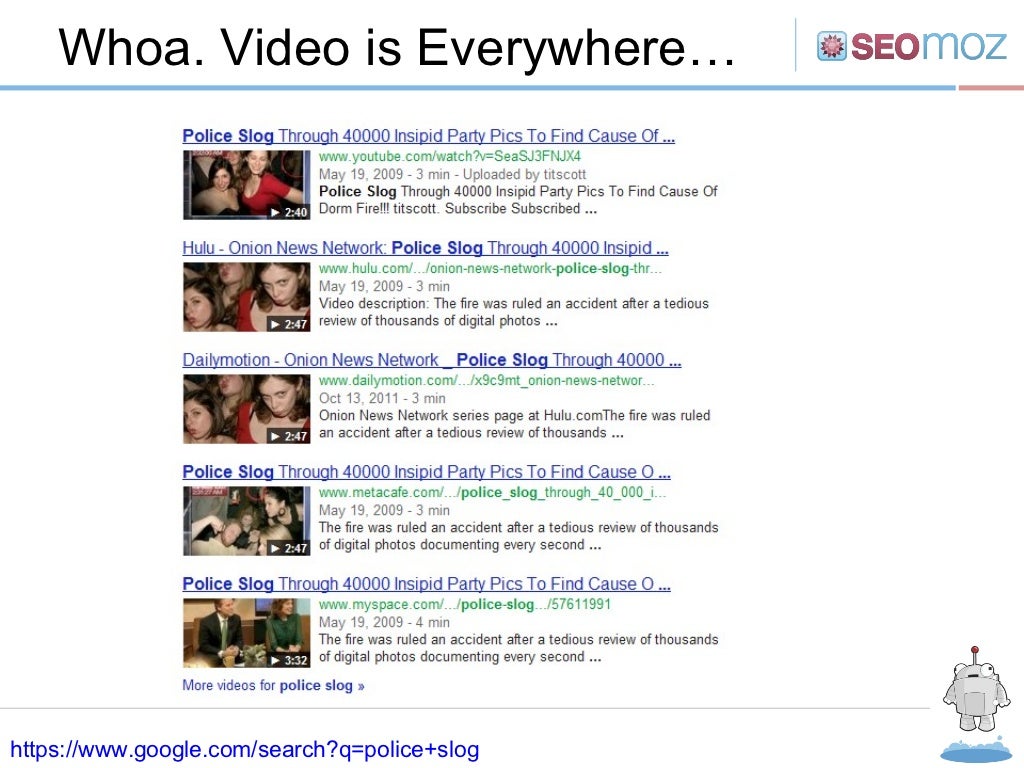Click the www.dailymotion.com green URL

coord(487,381)
